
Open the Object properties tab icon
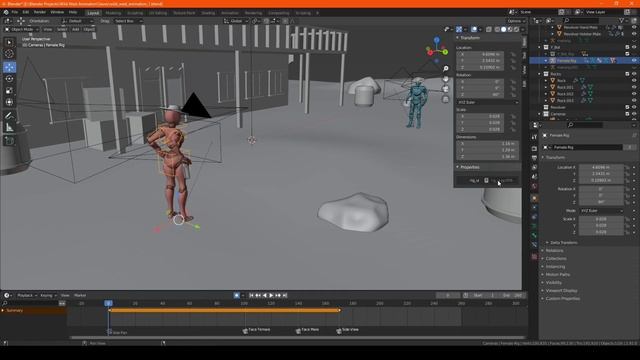[x=534, y=198]
